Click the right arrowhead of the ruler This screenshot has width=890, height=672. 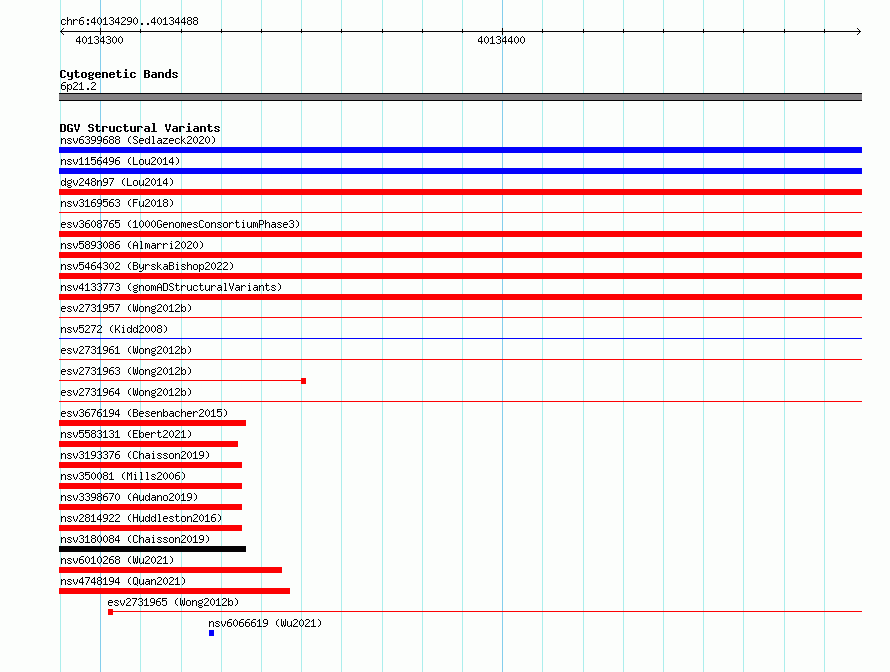click(x=859, y=32)
